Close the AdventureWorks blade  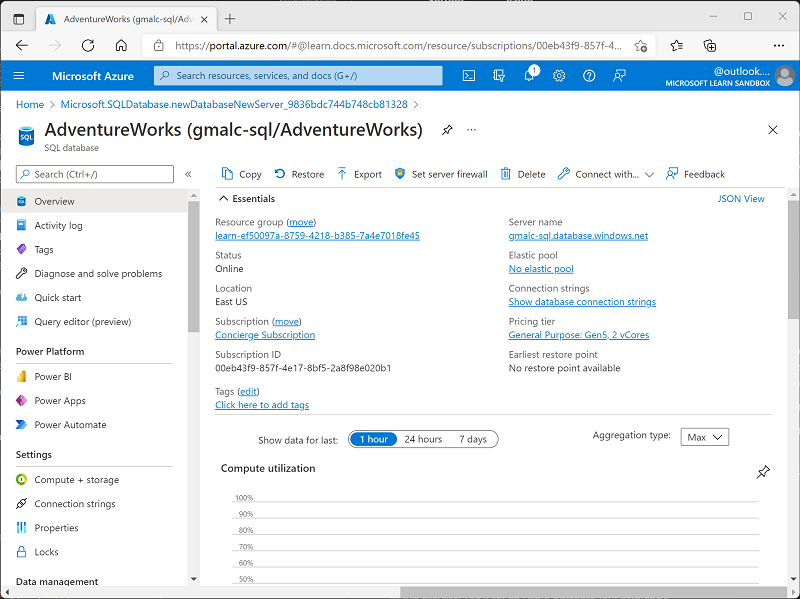point(772,130)
